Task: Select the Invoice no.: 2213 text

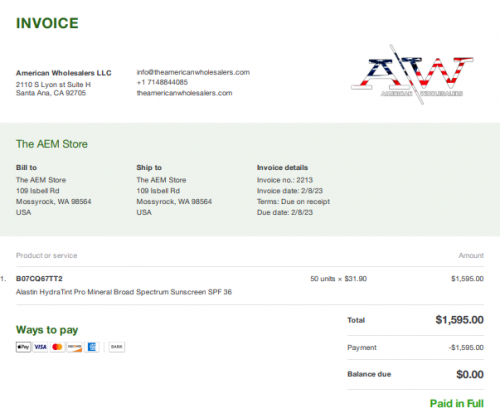Action: click(285, 180)
